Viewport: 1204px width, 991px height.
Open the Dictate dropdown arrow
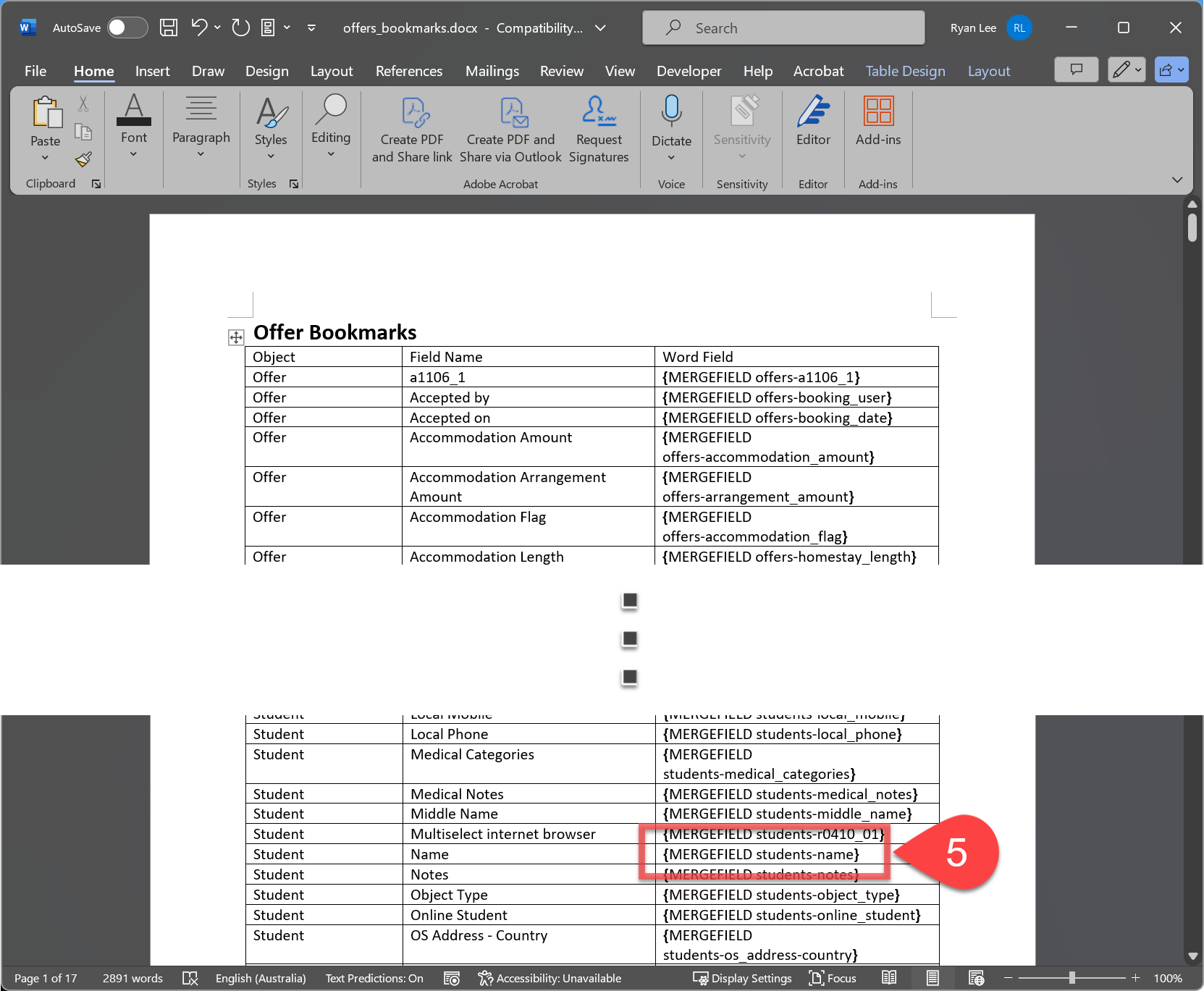click(671, 158)
